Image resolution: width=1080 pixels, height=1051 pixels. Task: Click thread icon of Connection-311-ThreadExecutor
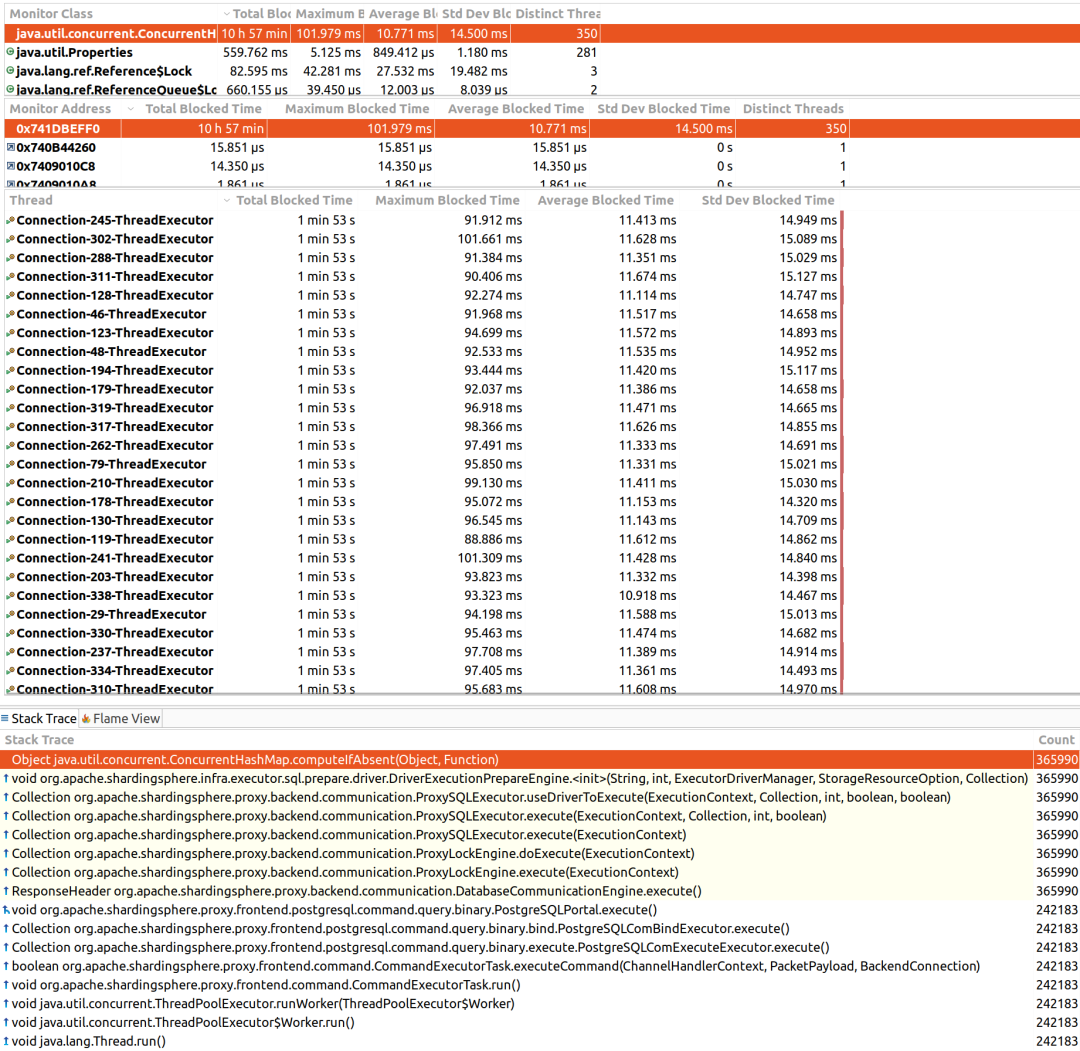pos(10,276)
